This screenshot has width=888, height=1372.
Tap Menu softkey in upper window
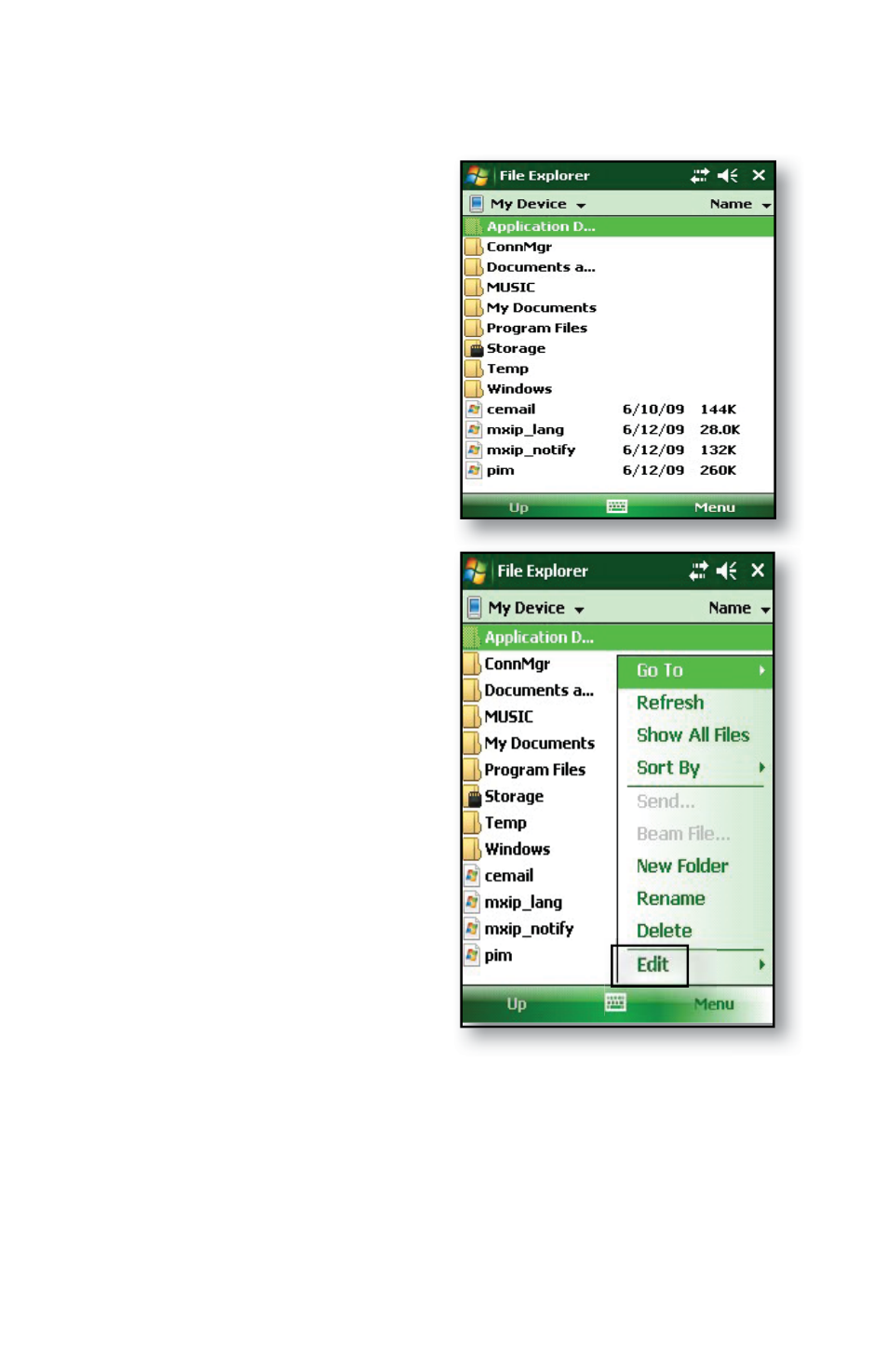tap(715, 507)
